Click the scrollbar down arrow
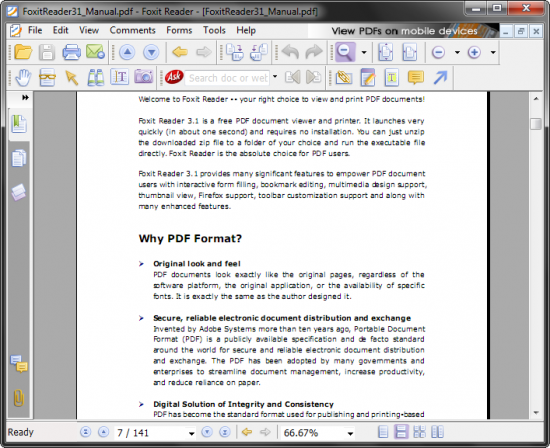550x448 pixels. click(x=536, y=413)
